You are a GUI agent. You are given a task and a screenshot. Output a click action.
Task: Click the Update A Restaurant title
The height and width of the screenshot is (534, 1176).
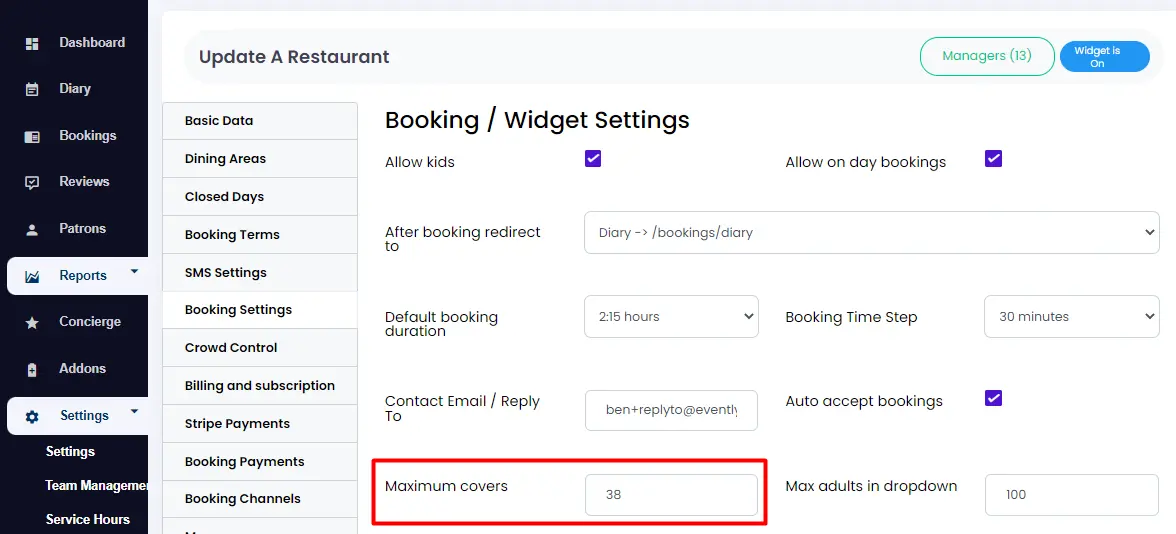tap(294, 57)
